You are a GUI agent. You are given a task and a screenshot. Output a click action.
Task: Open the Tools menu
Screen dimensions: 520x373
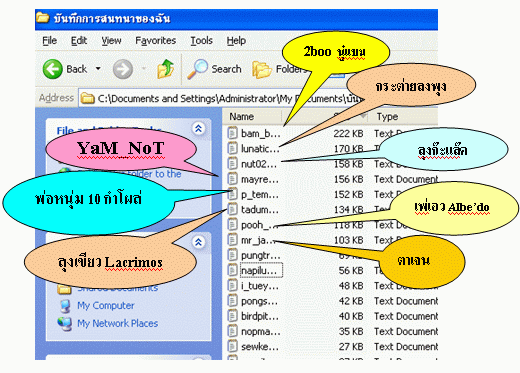tap(201, 41)
